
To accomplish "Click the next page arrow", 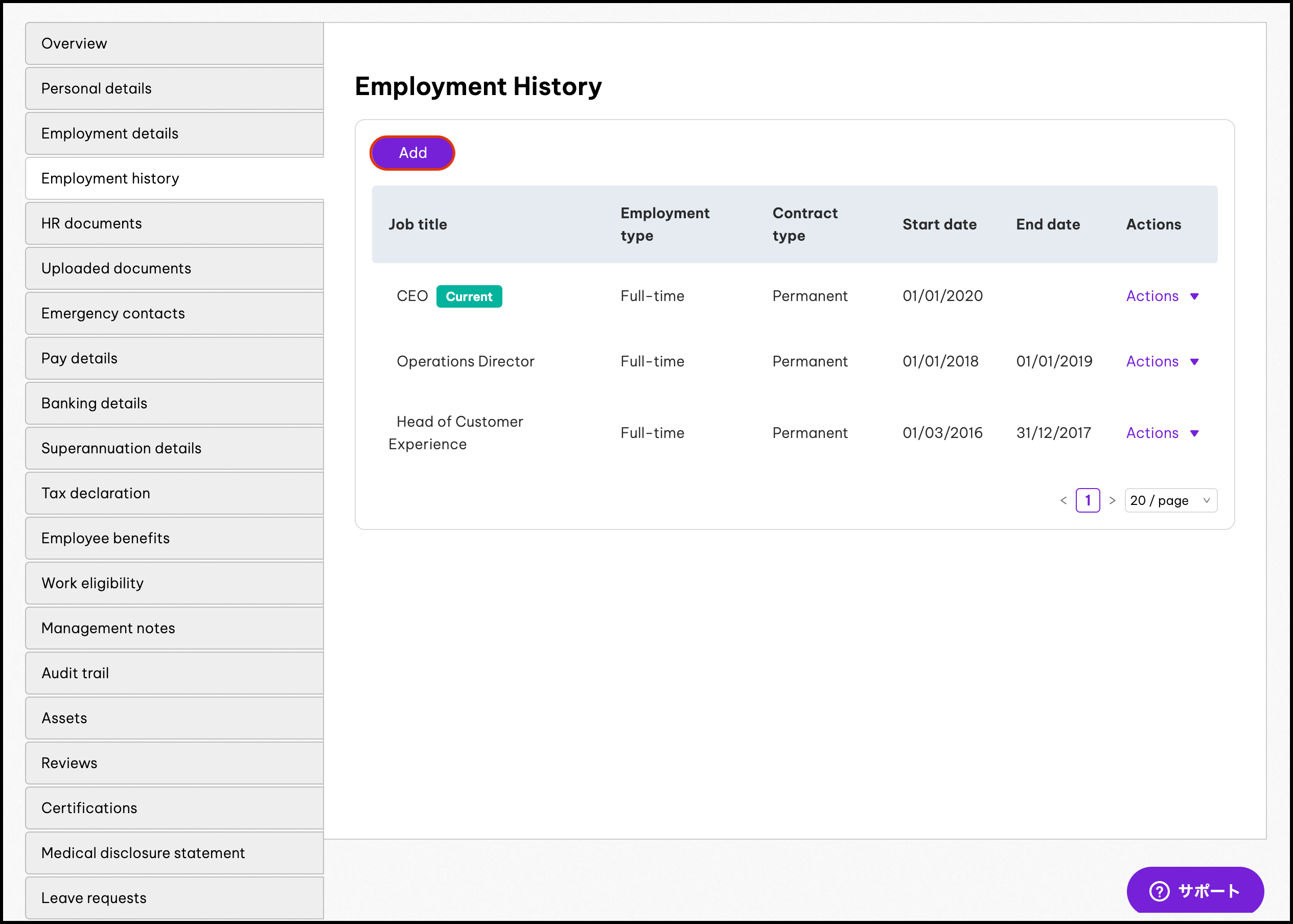I will pos(1113,500).
